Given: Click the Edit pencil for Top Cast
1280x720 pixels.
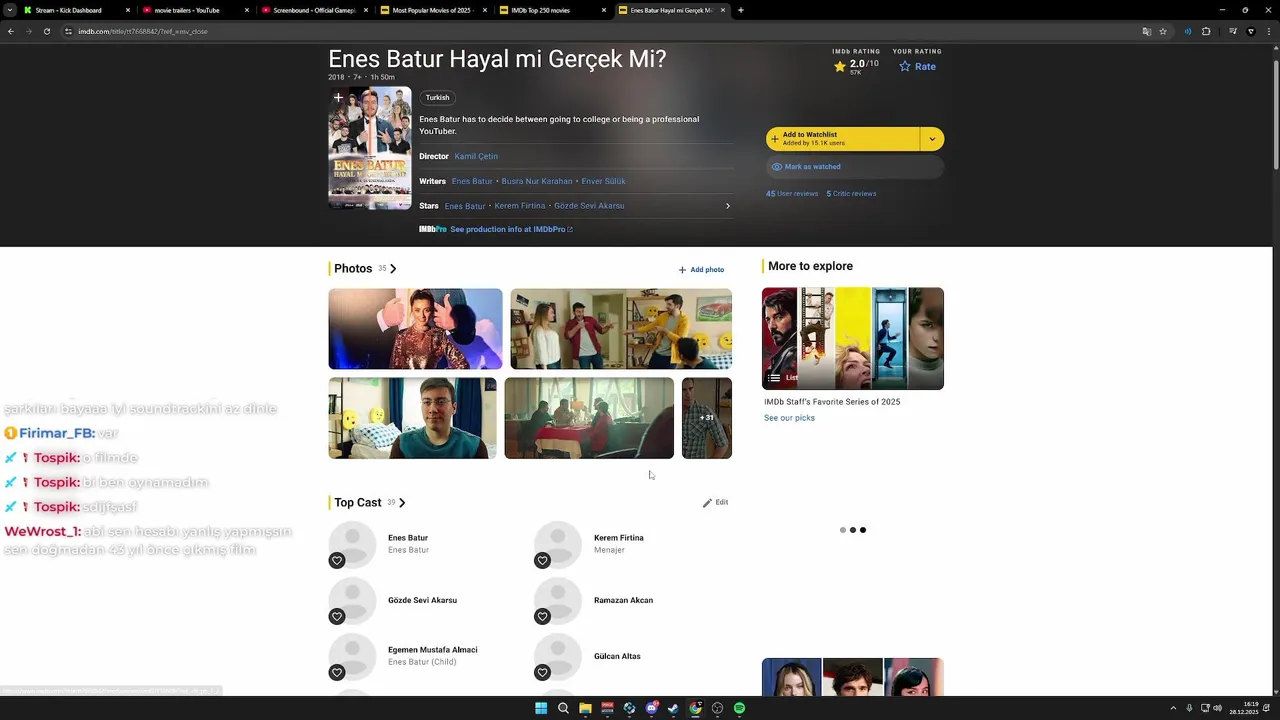Looking at the screenshot, I should pyautogui.click(x=715, y=503).
